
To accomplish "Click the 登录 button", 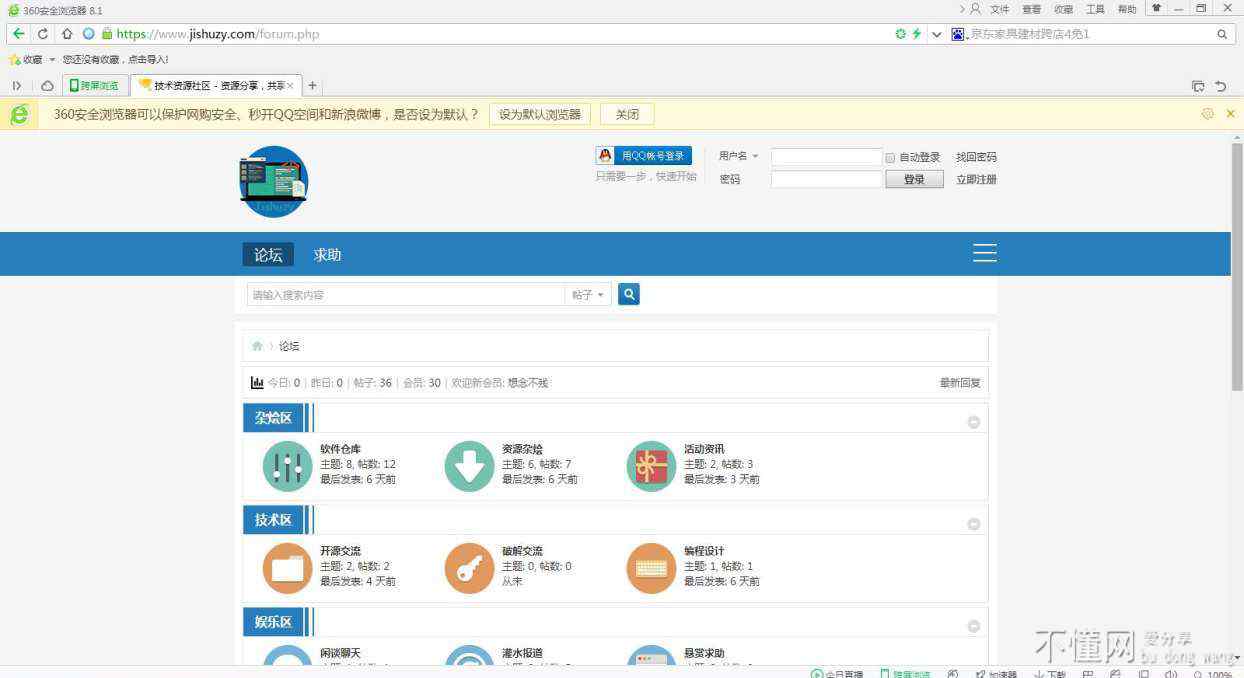I will pyautogui.click(x=914, y=180).
